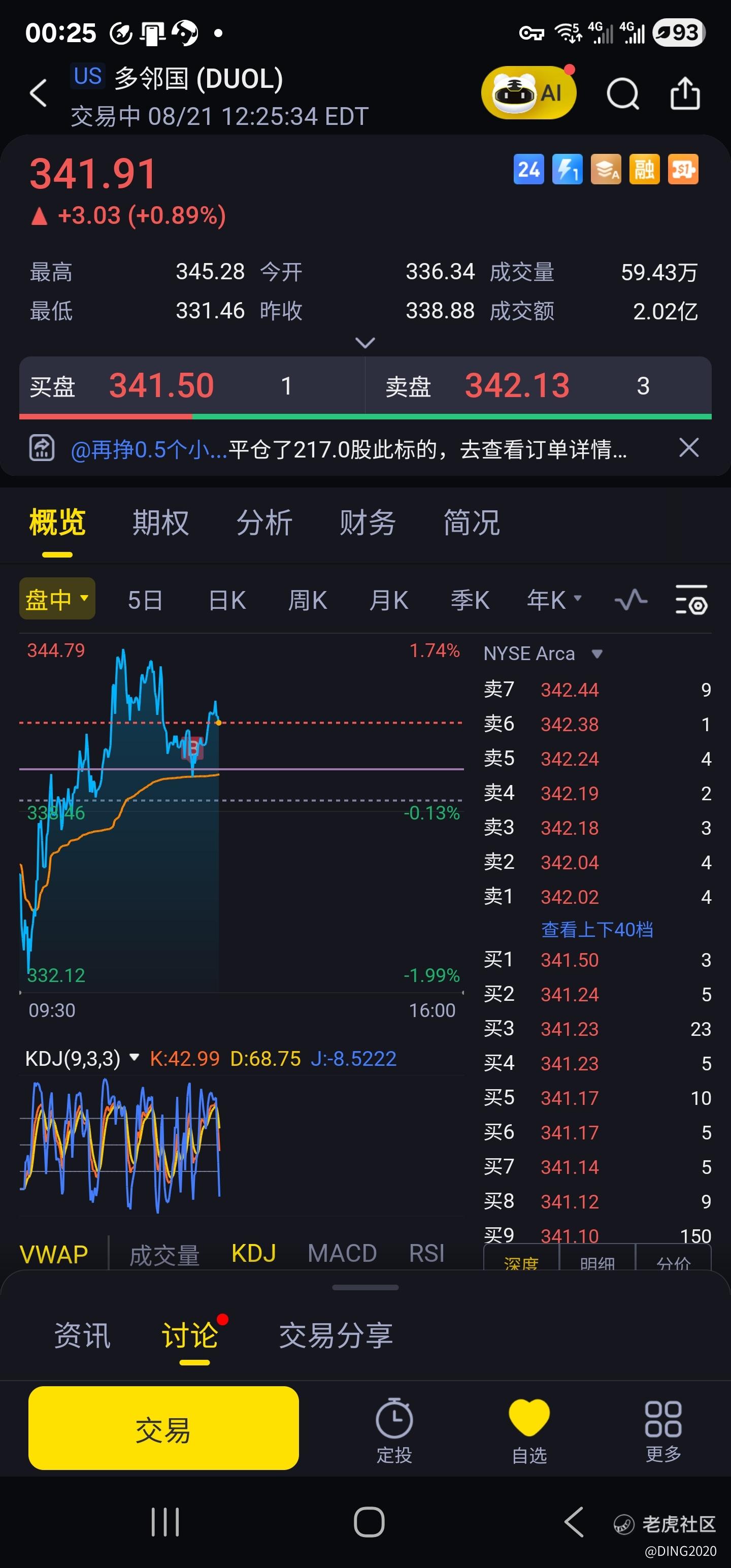Tap the 买3 341.23 order row
Viewport: 731px width, 1568px height.
point(597,1029)
